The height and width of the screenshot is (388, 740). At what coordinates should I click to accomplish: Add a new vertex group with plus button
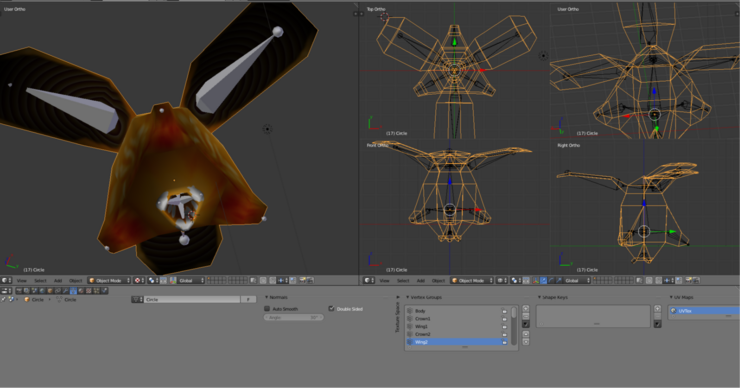(526, 309)
